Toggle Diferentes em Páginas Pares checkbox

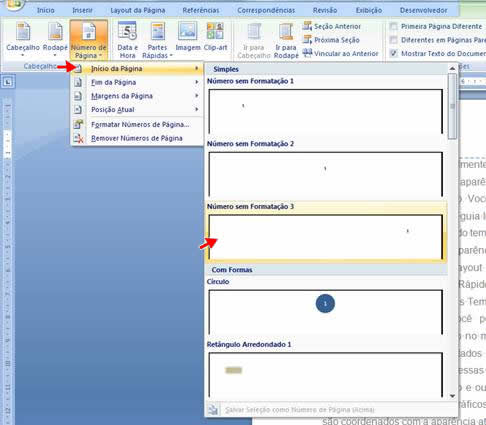[x=394, y=40]
